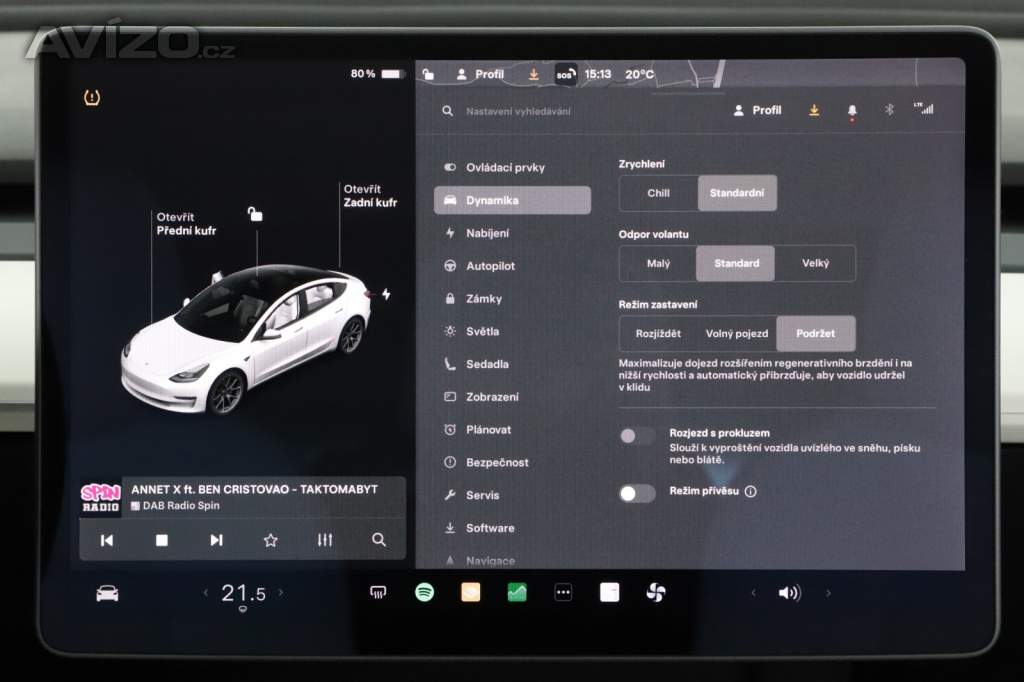Open Nabíjení settings menu
The height and width of the screenshot is (682, 1024).
click(487, 233)
